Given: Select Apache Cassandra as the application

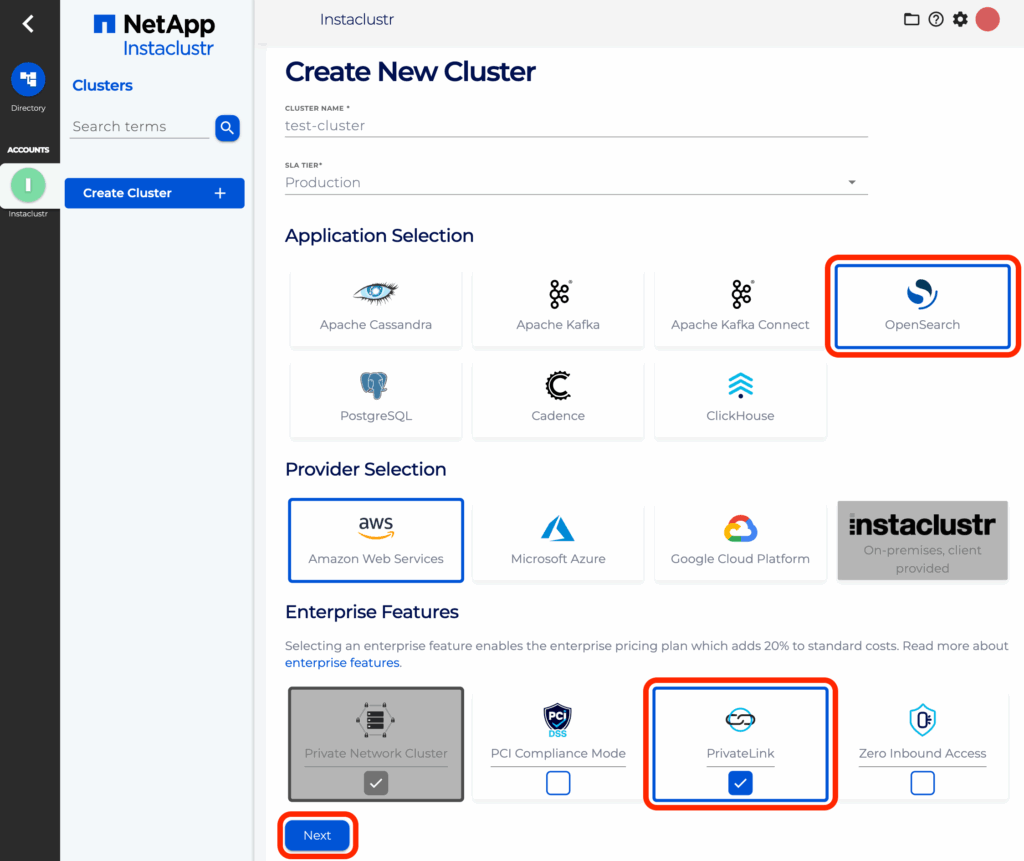Looking at the screenshot, I should tap(375, 306).
